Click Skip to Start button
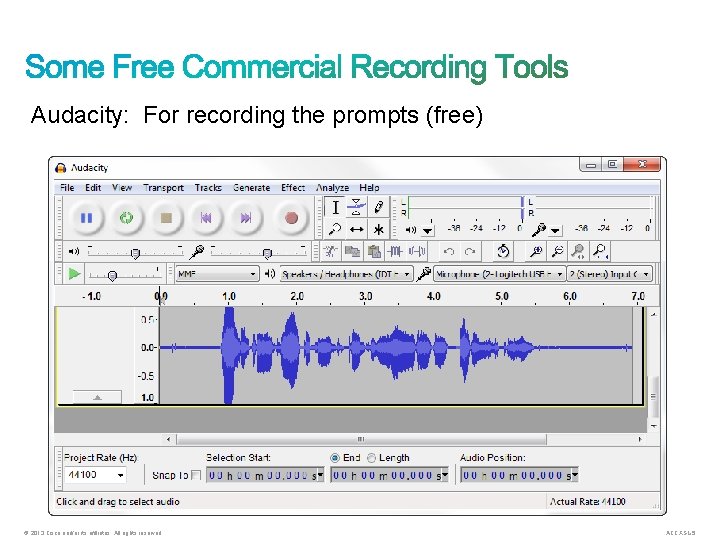 click(x=206, y=218)
